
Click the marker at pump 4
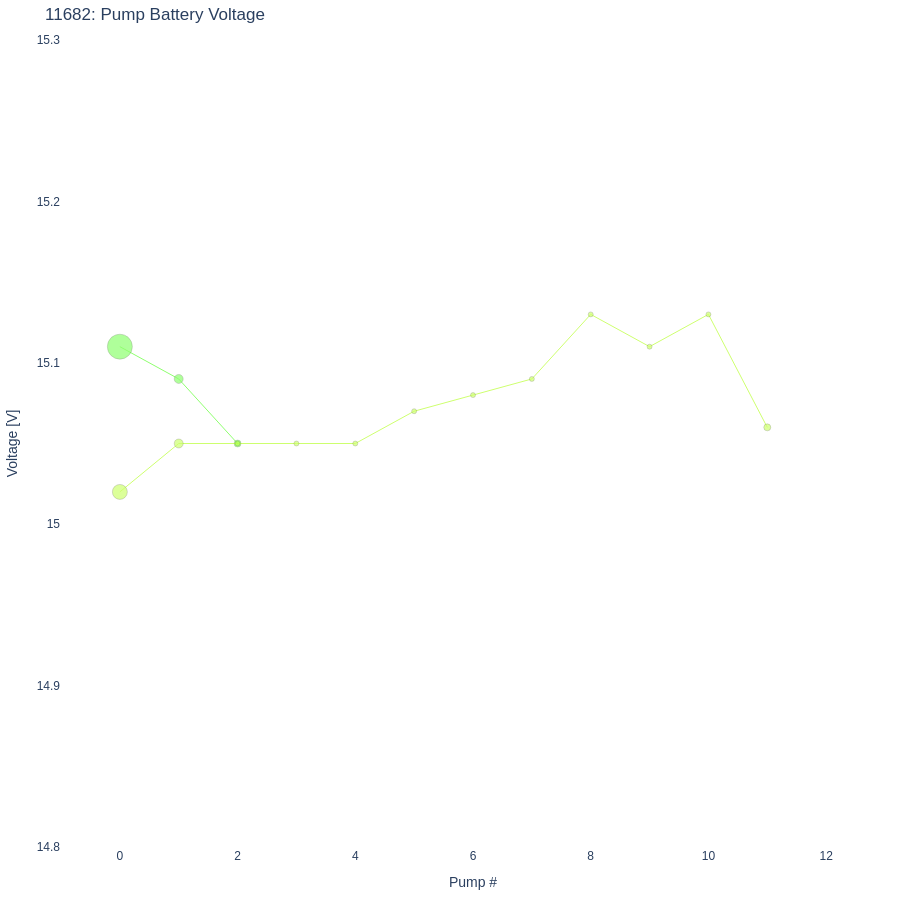coord(355,444)
